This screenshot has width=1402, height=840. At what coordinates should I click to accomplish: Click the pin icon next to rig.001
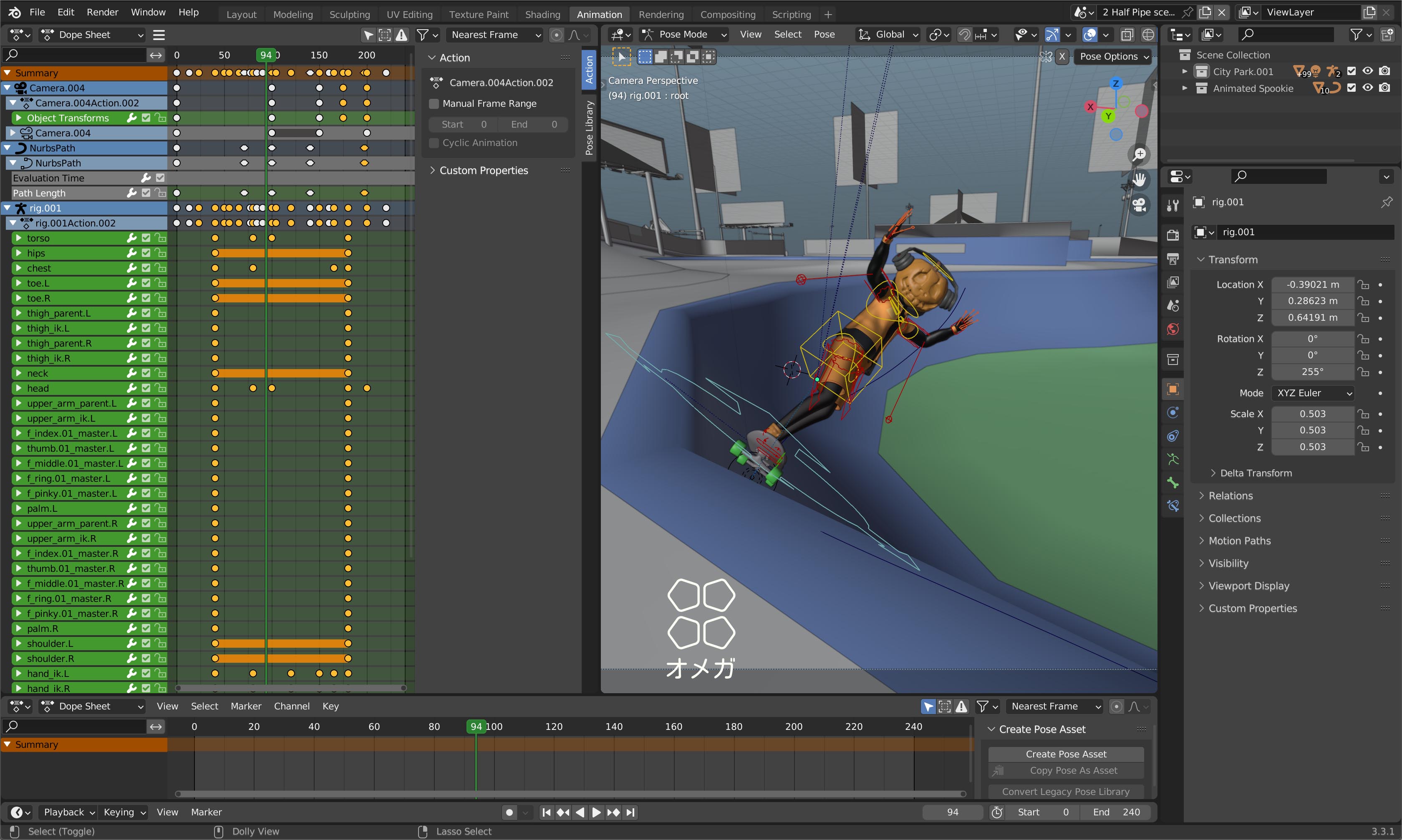tap(1386, 202)
